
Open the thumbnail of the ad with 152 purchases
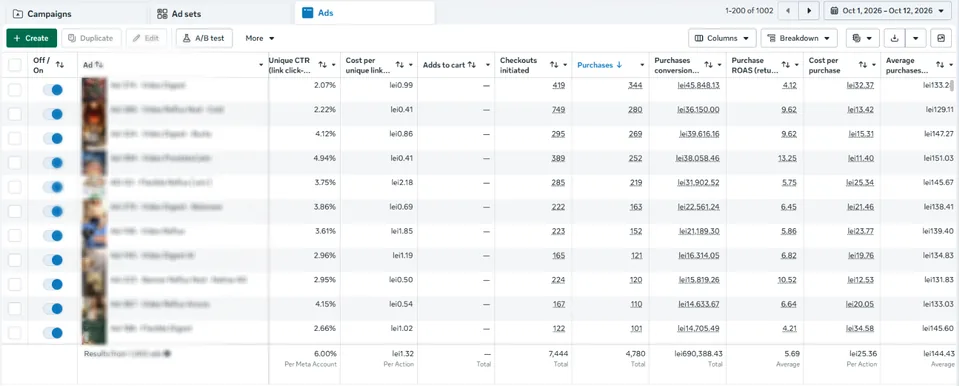coord(94,236)
